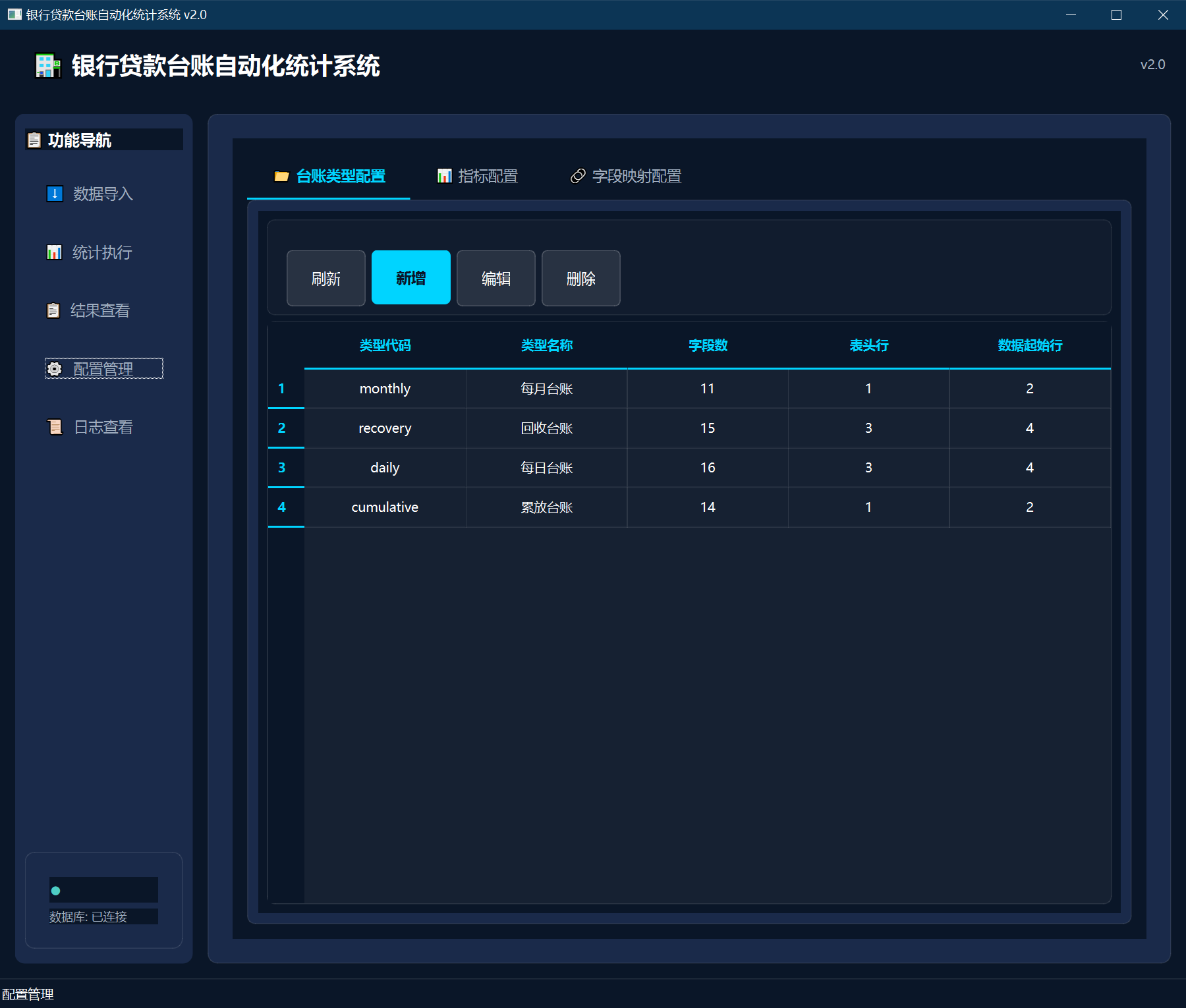Viewport: 1186px width, 1008px height.
Task: Click the bar chart icon beside 统计执行
Action: click(x=54, y=252)
